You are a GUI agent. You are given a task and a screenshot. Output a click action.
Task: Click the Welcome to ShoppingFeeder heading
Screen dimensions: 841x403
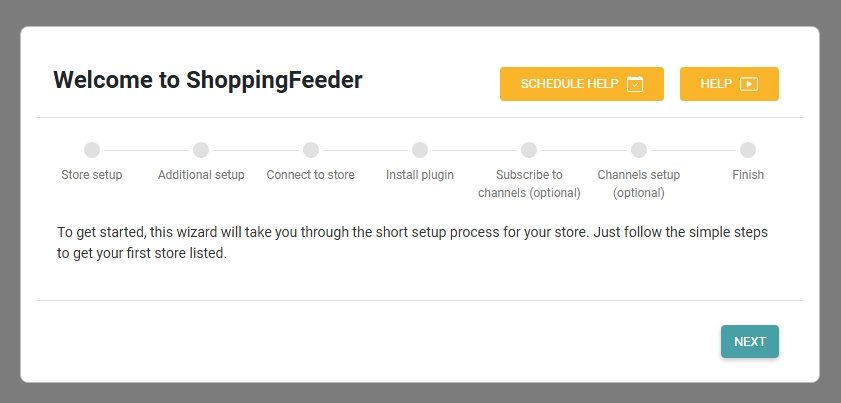coord(208,80)
